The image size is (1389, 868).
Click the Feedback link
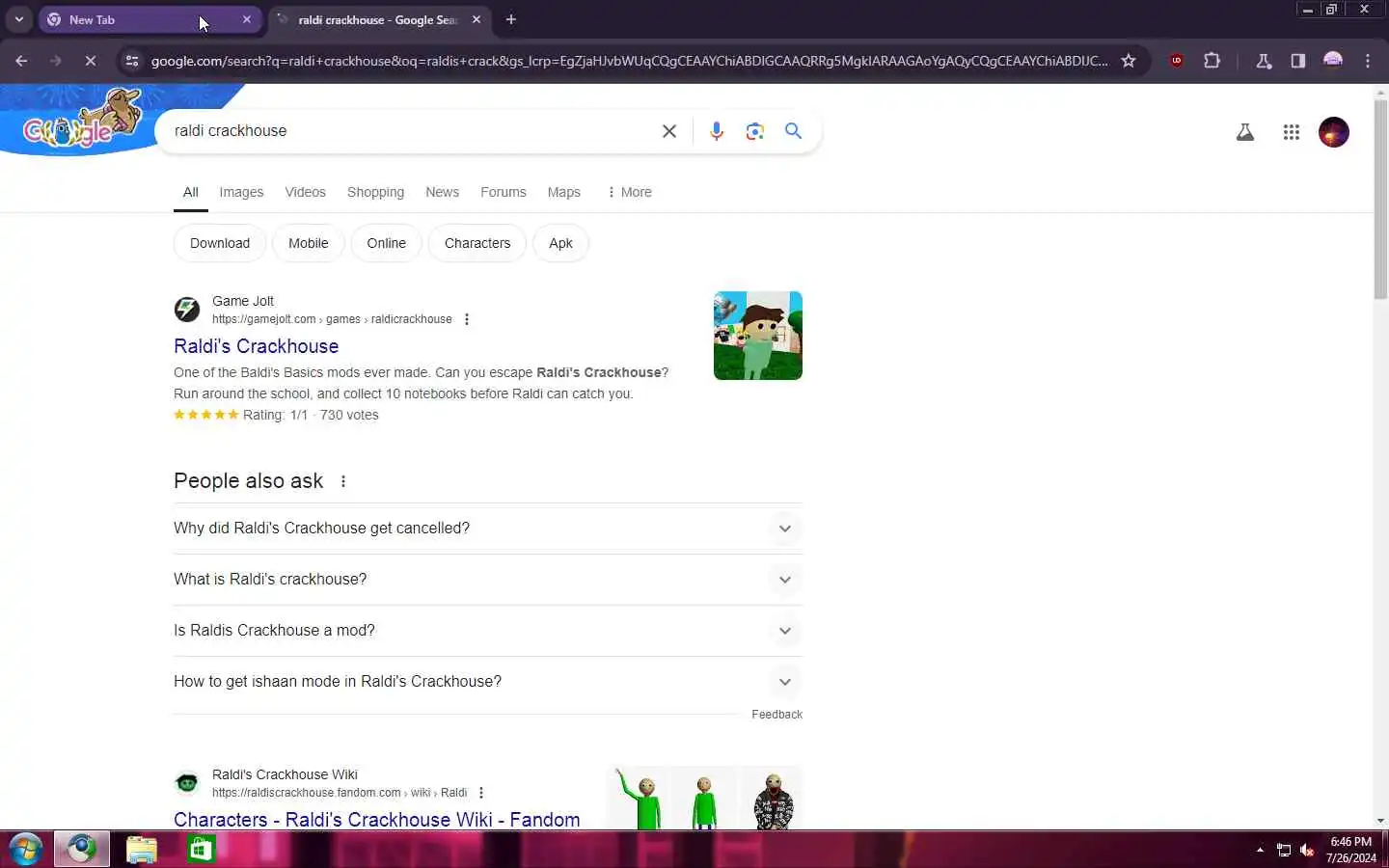(x=776, y=715)
